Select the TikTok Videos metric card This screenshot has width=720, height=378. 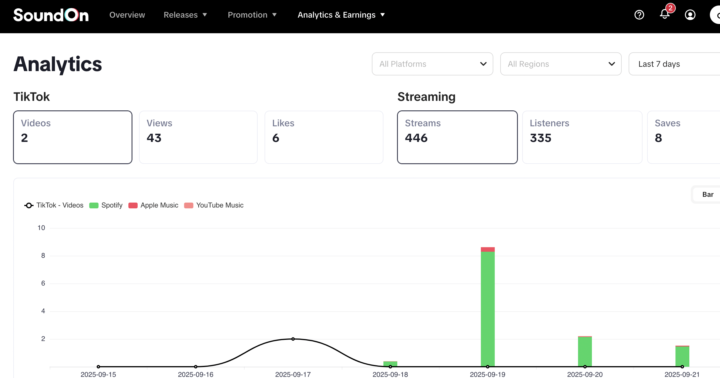73,137
